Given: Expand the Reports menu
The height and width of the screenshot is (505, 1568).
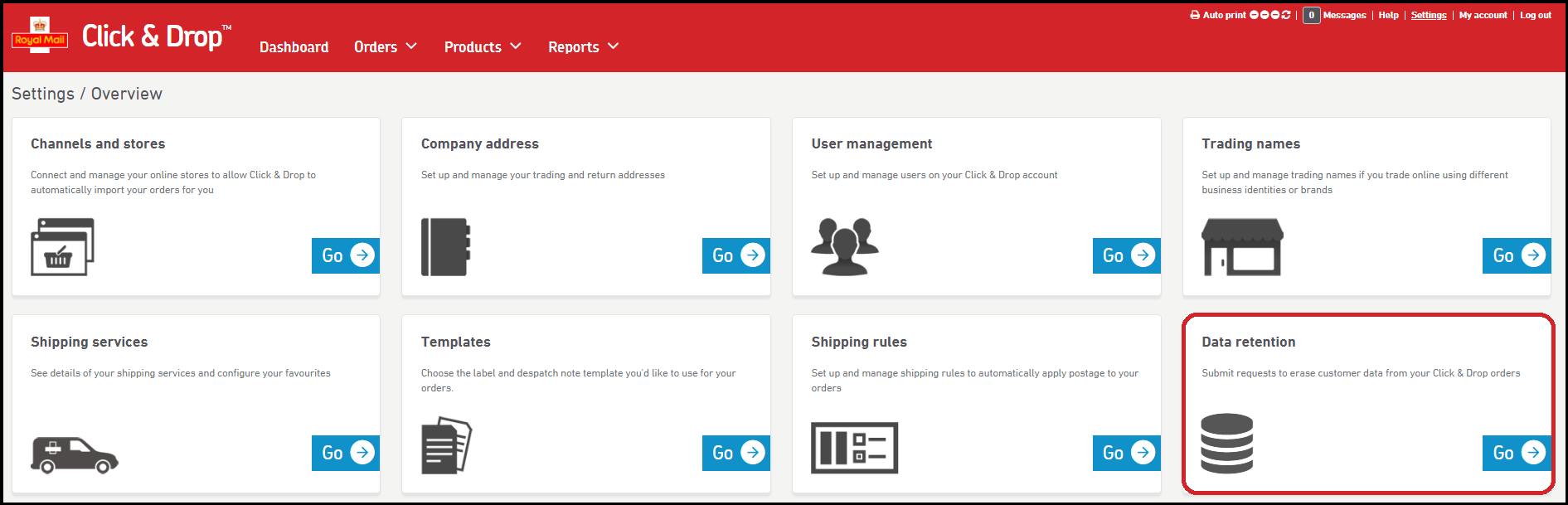Looking at the screenshot, I should [x=584, y=47].
